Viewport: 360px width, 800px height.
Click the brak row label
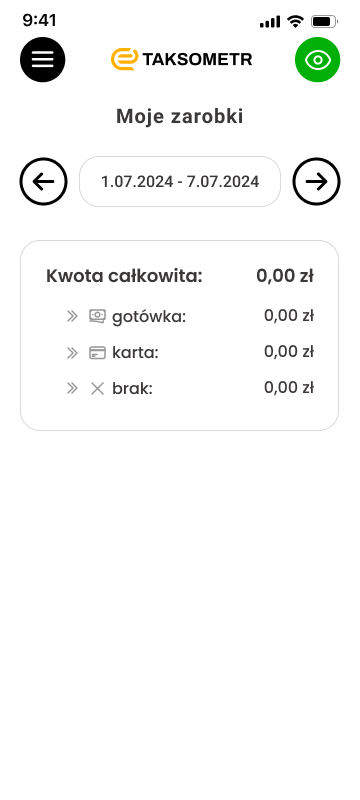click(133, 389)
